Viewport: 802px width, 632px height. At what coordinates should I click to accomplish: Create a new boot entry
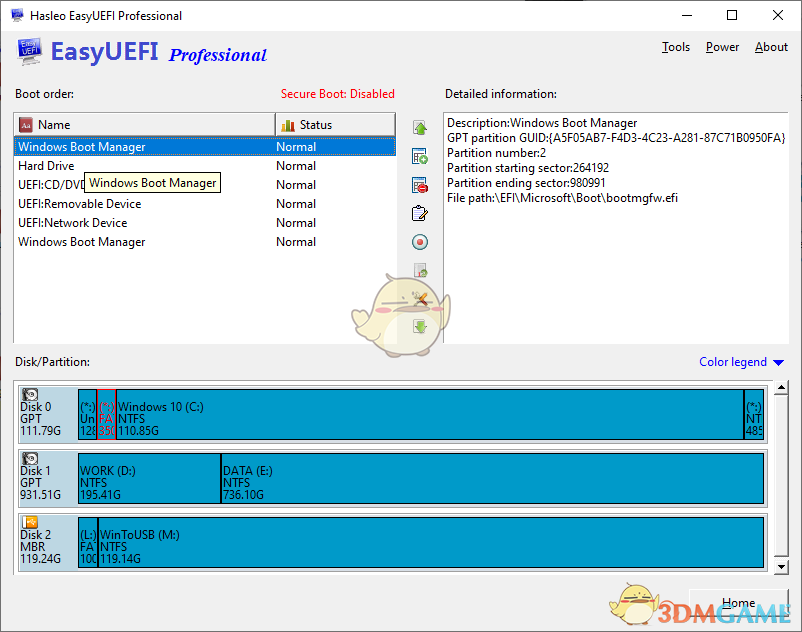pyautogui.click(x=419, y=156)
